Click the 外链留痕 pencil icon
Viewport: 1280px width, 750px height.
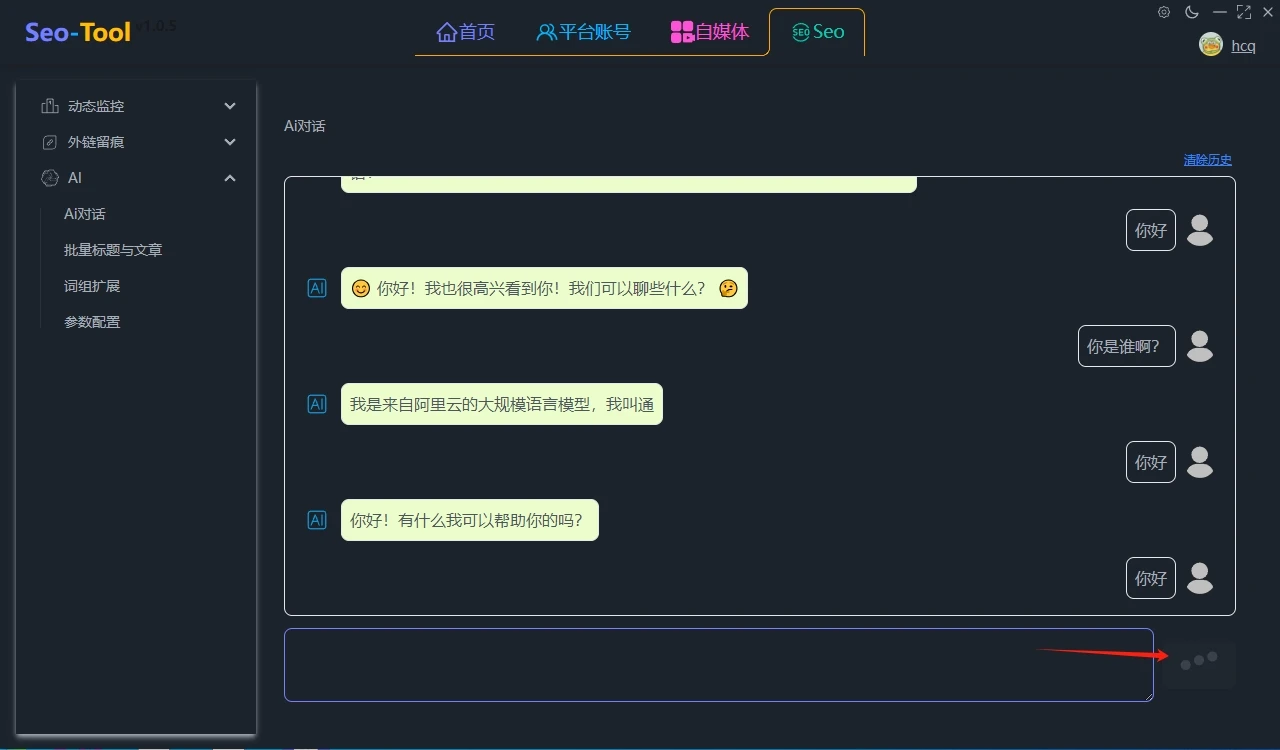(x=51, y=141)
